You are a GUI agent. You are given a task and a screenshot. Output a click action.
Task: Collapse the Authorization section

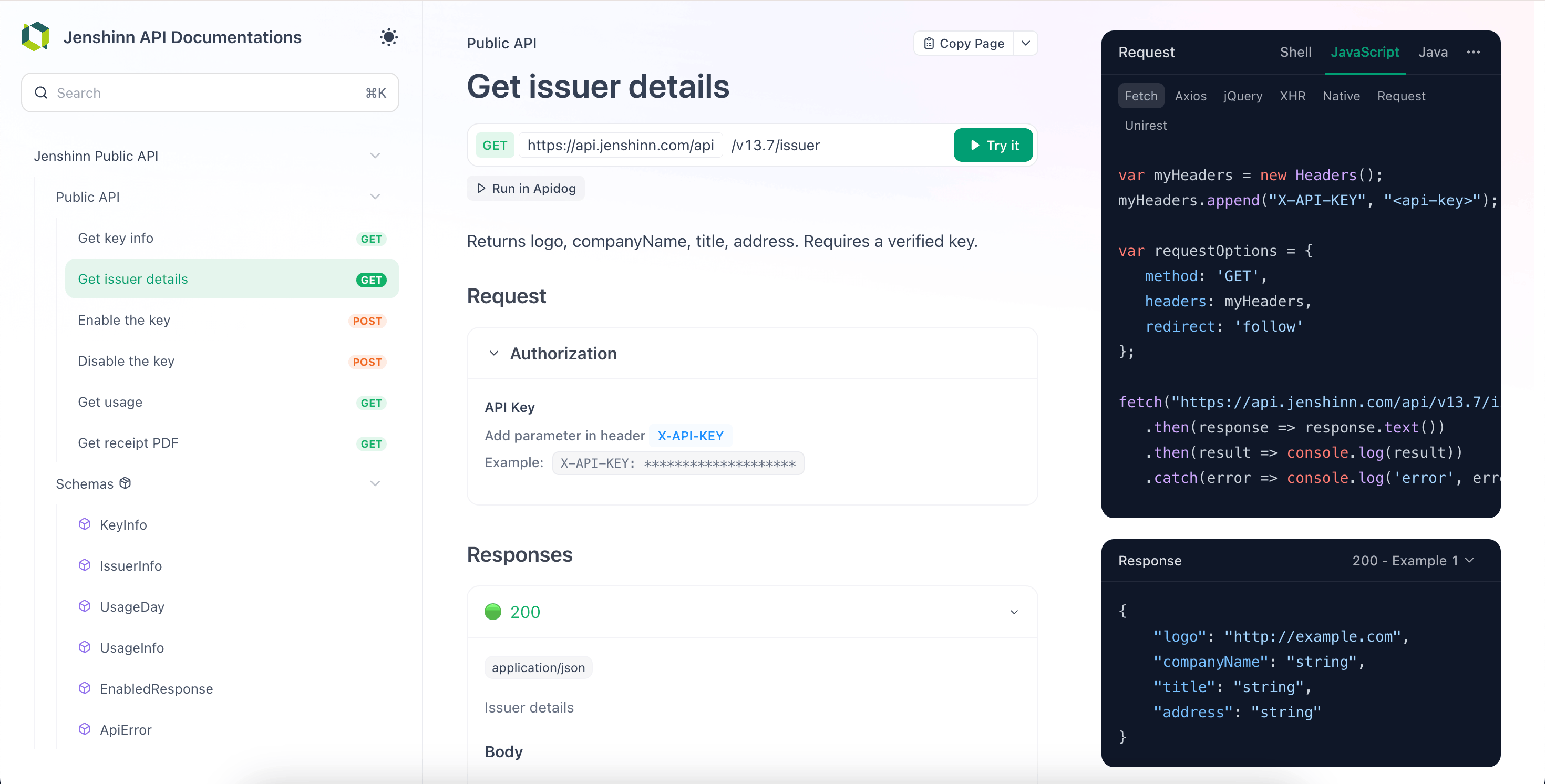(493, 353)
